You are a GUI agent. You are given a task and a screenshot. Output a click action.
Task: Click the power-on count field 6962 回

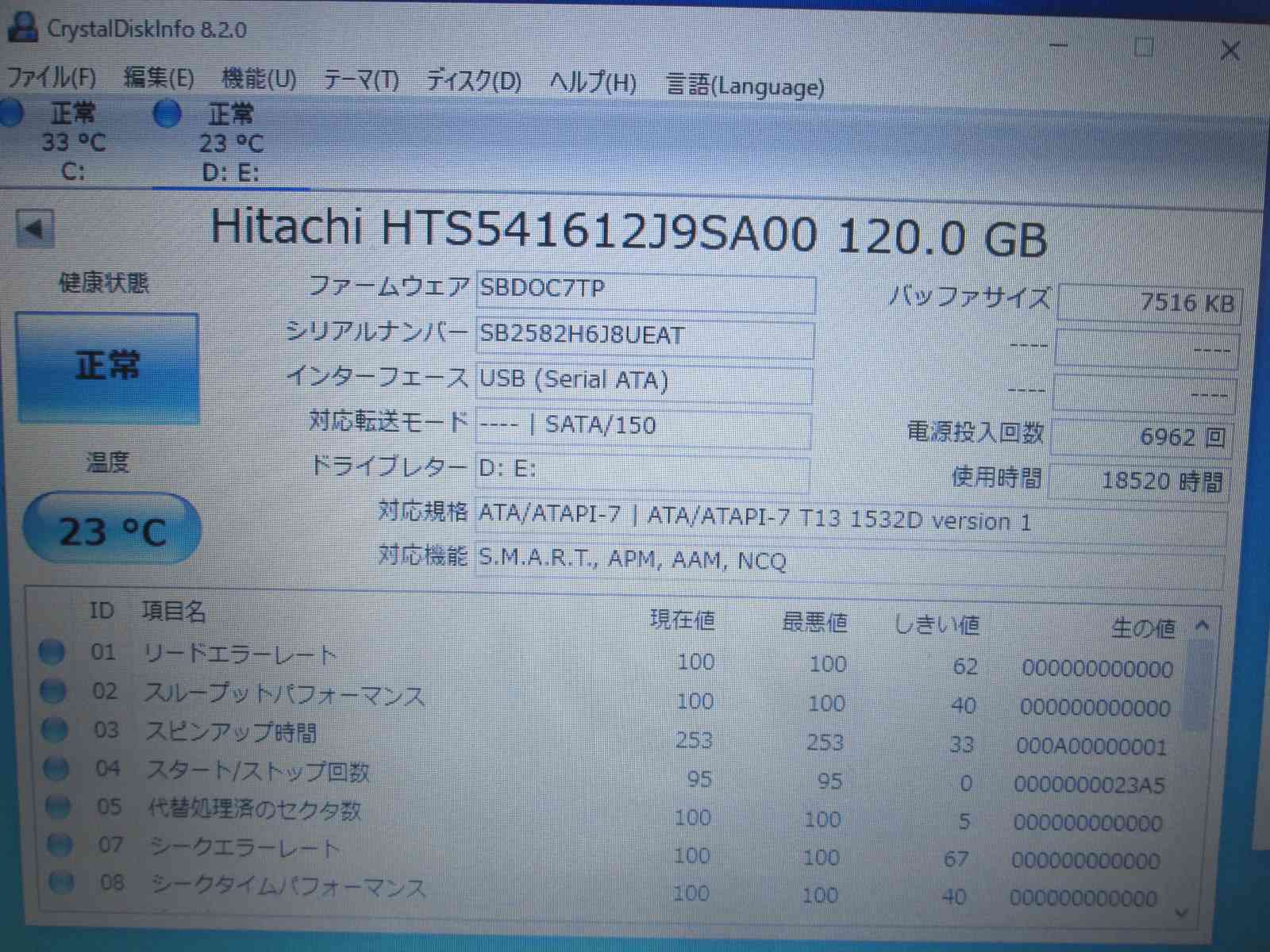(x=1142, y=437)
